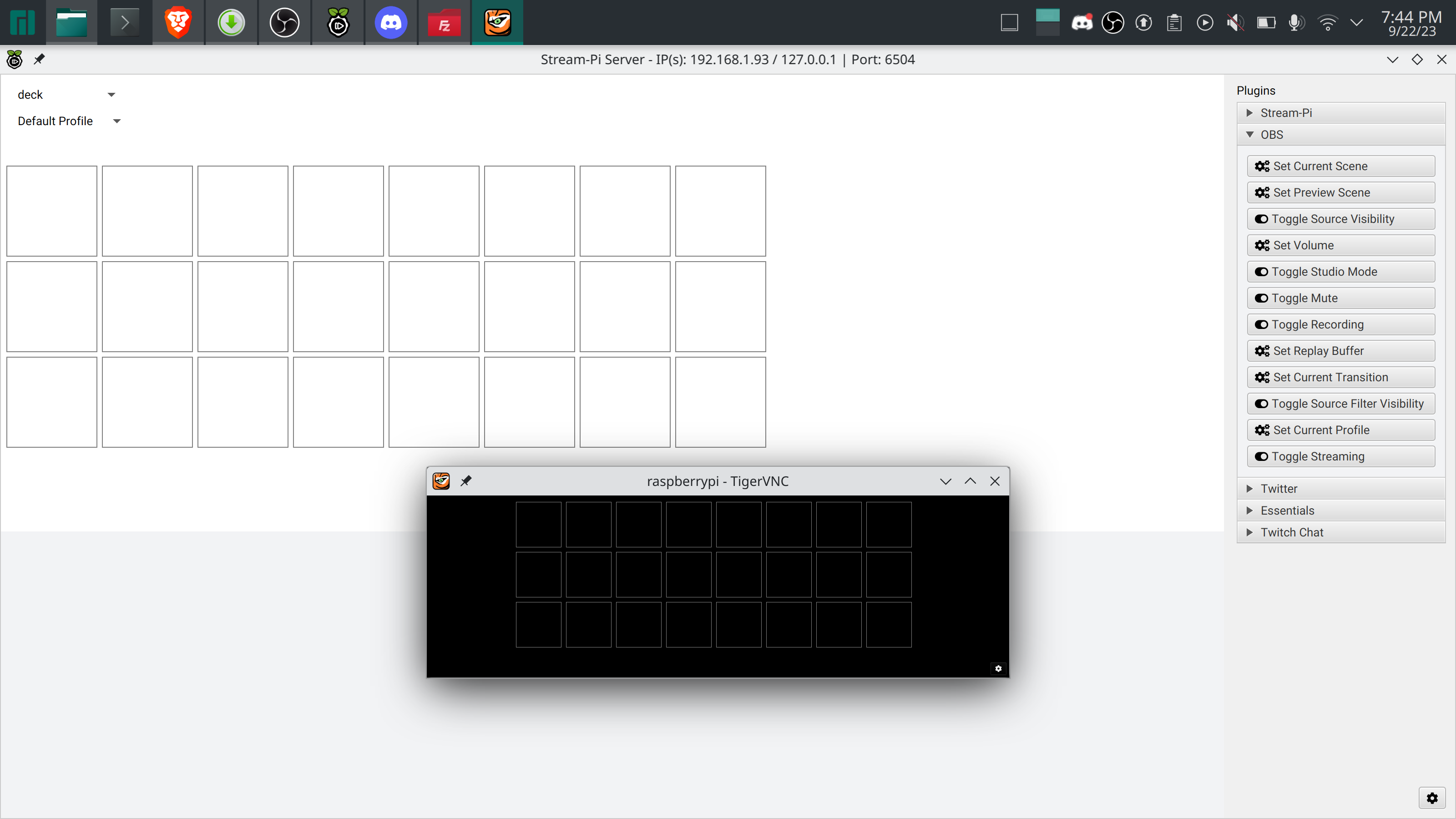Switch to TigerVNC in the taskbar
Image resolution: width=1456 pixels, height=819 pixels.
(497, 23)
